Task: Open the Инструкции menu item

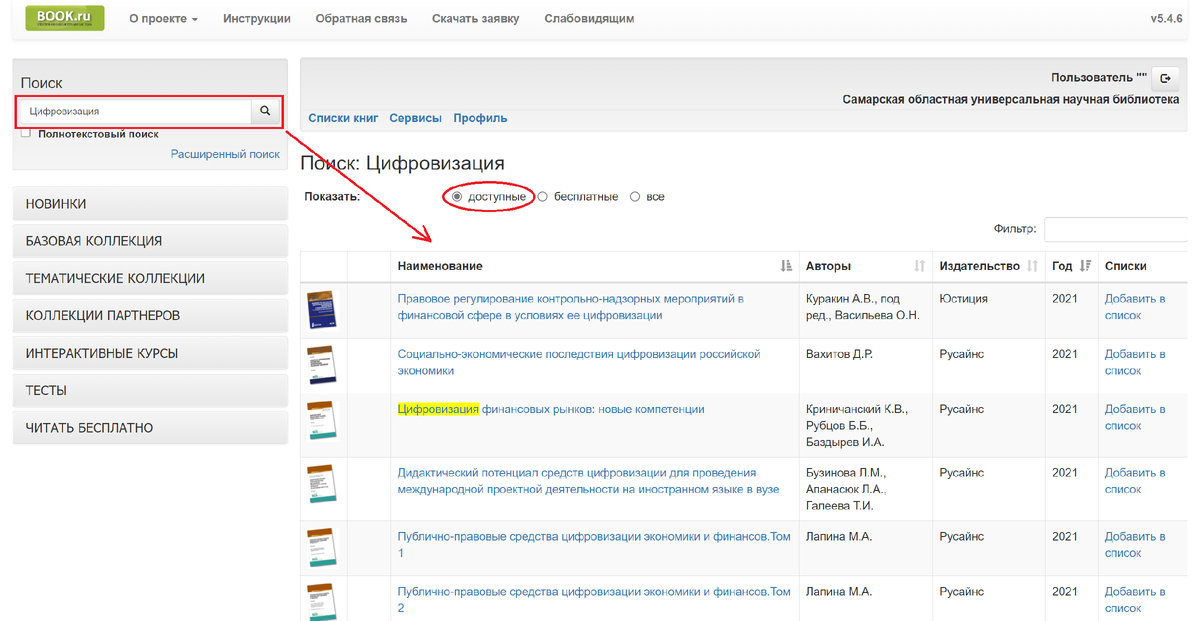Action: pyautogui.click(x=257, y=19)
